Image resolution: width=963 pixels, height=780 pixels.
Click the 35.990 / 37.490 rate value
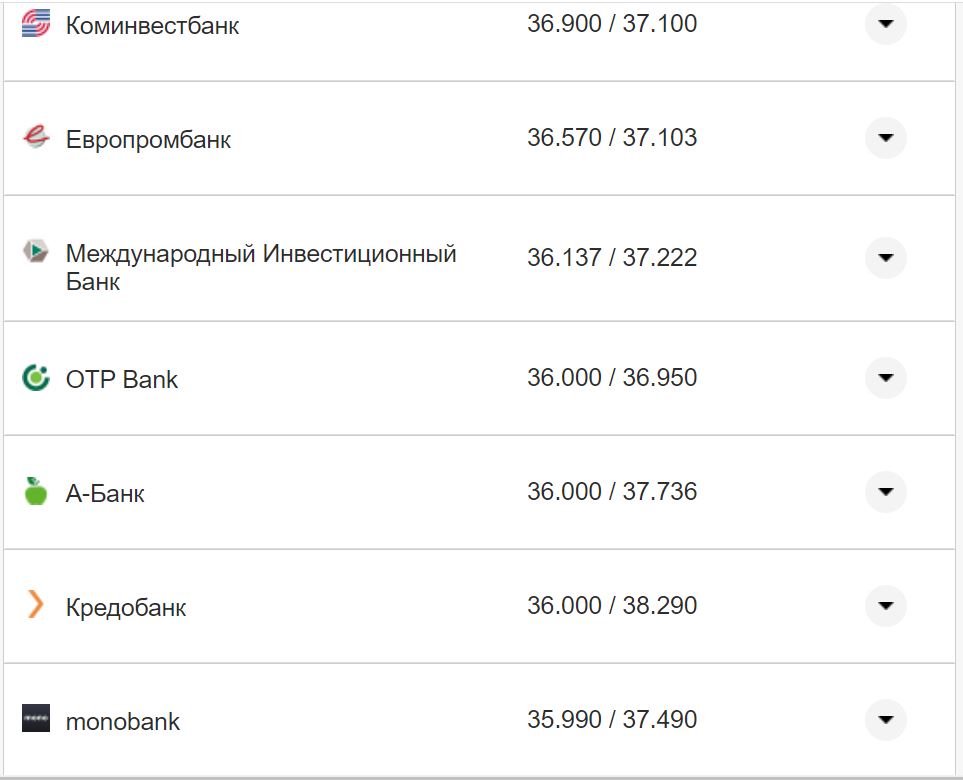pos(613,718)
